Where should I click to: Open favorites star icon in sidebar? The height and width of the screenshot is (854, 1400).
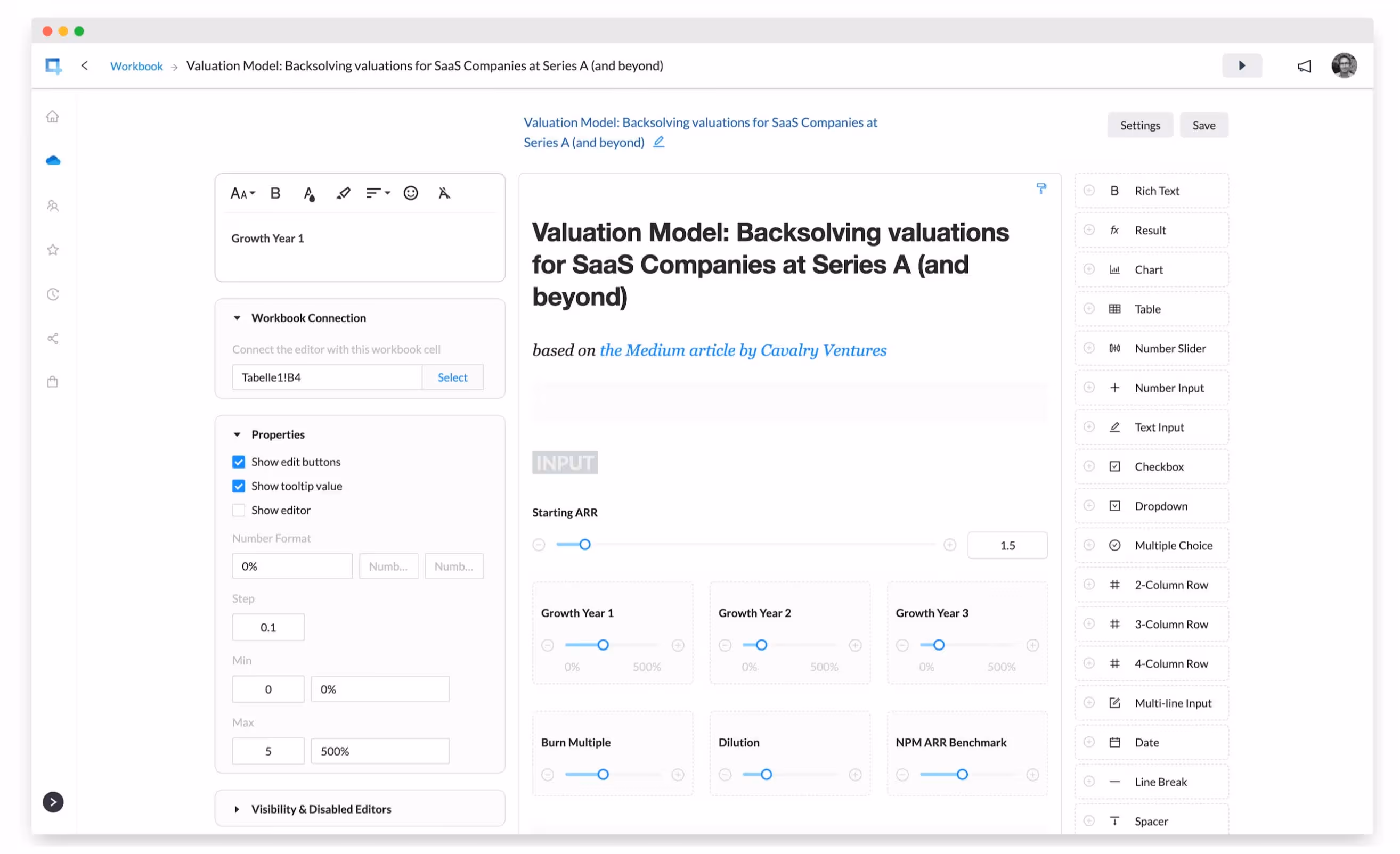tap(53, 250)
